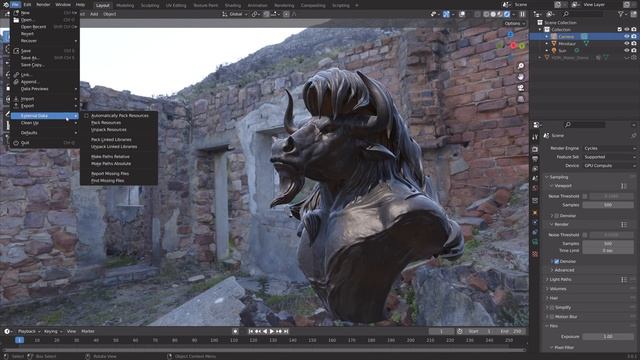
Task: Jump to timeline start frame
Action: pos(251,331)
